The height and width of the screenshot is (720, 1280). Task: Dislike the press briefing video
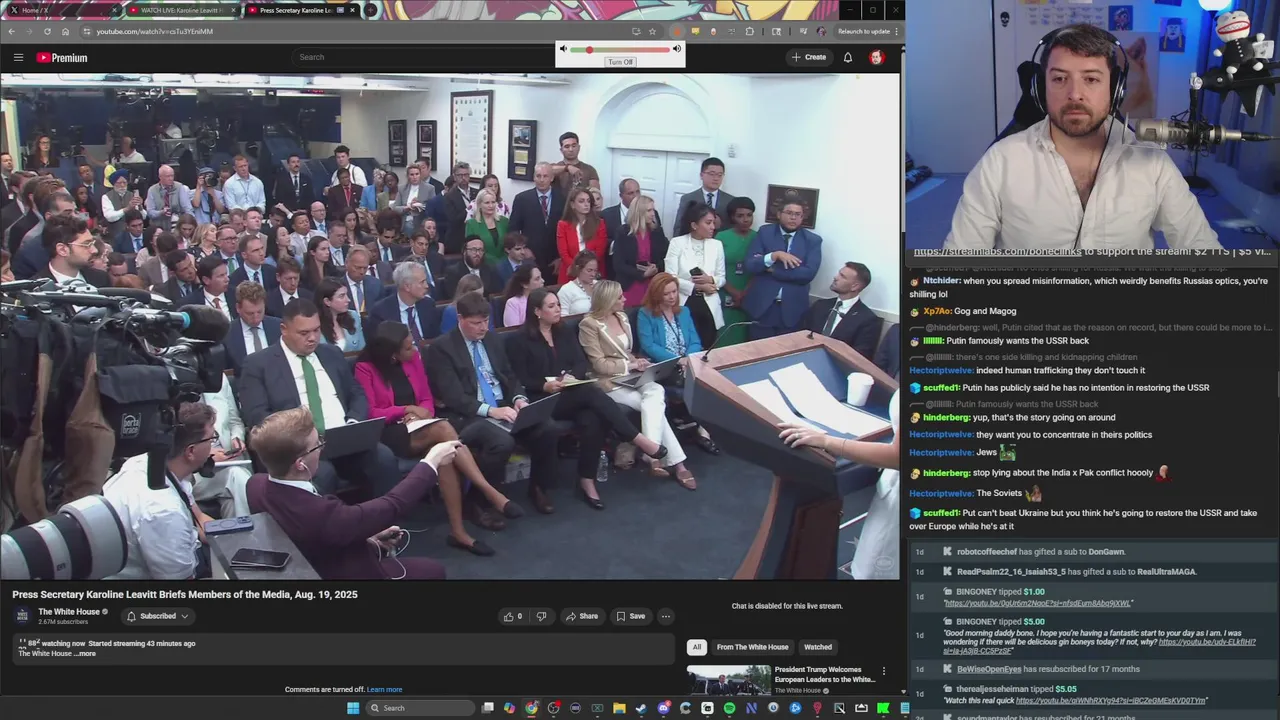point(542,616)
